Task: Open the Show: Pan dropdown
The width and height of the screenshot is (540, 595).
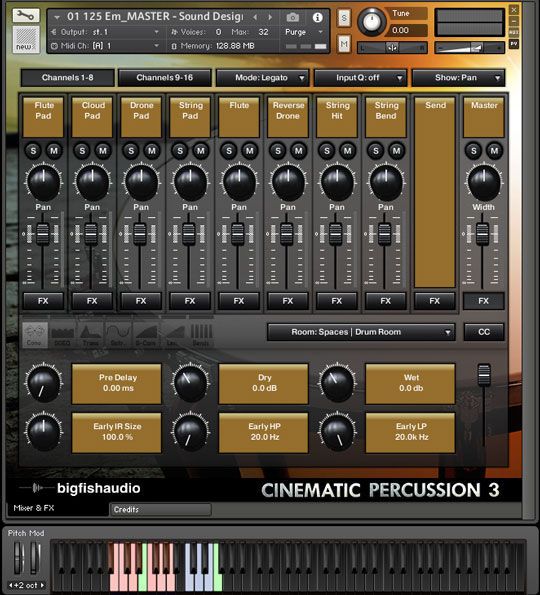Action: click(458, 78)
